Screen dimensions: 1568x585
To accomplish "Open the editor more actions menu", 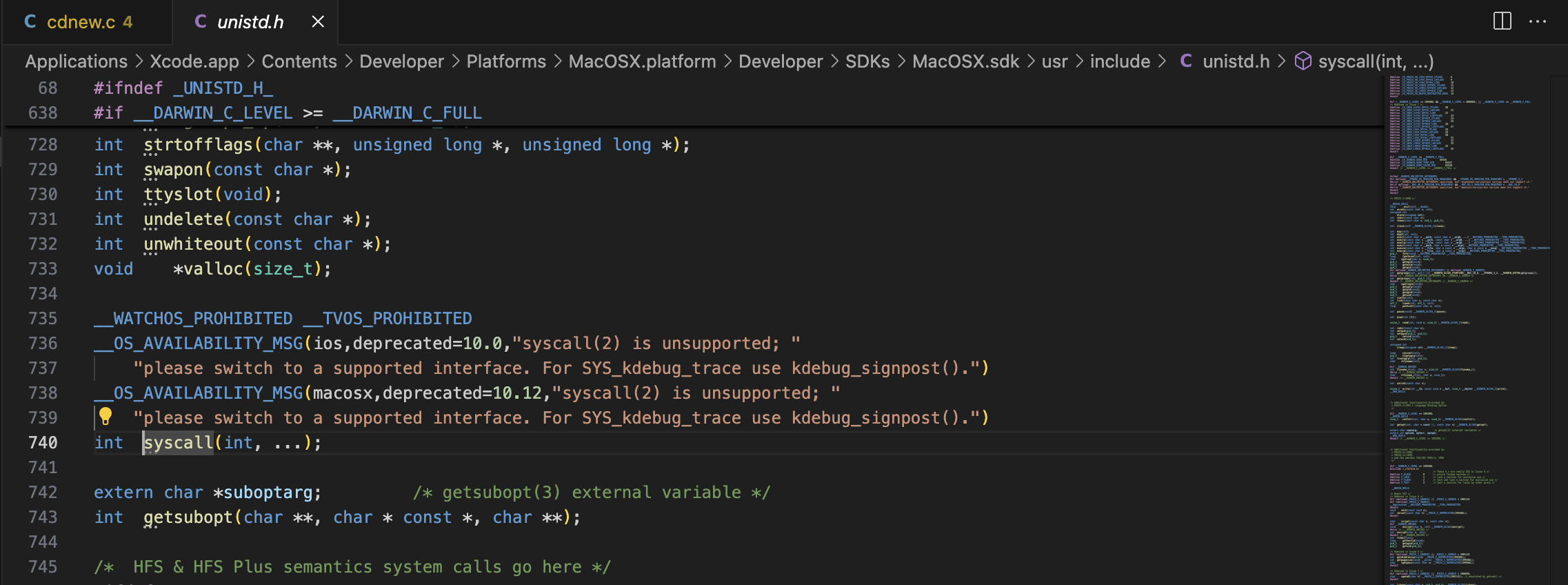I will 1537,21.
